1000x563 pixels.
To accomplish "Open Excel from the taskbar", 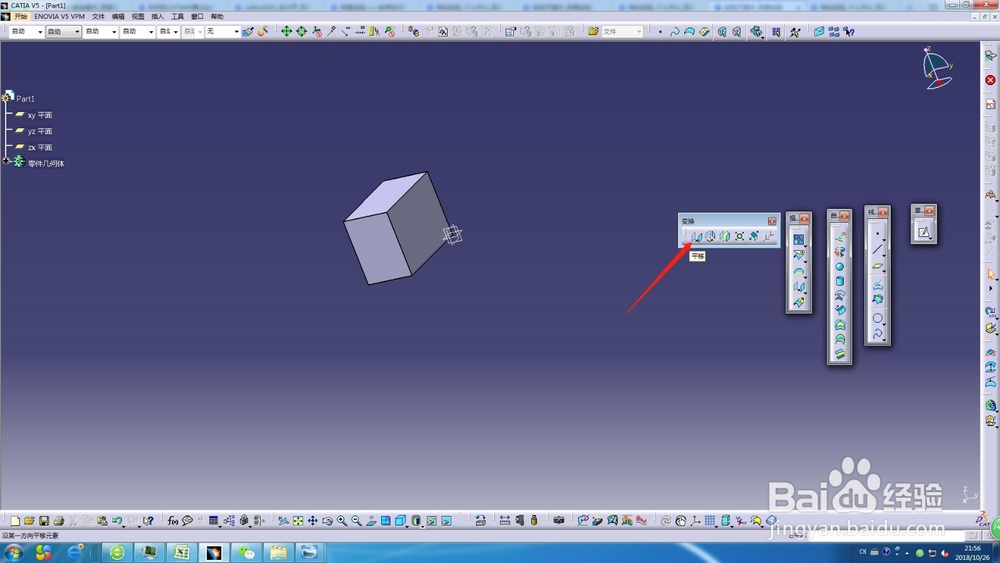I will click(182, 552).
